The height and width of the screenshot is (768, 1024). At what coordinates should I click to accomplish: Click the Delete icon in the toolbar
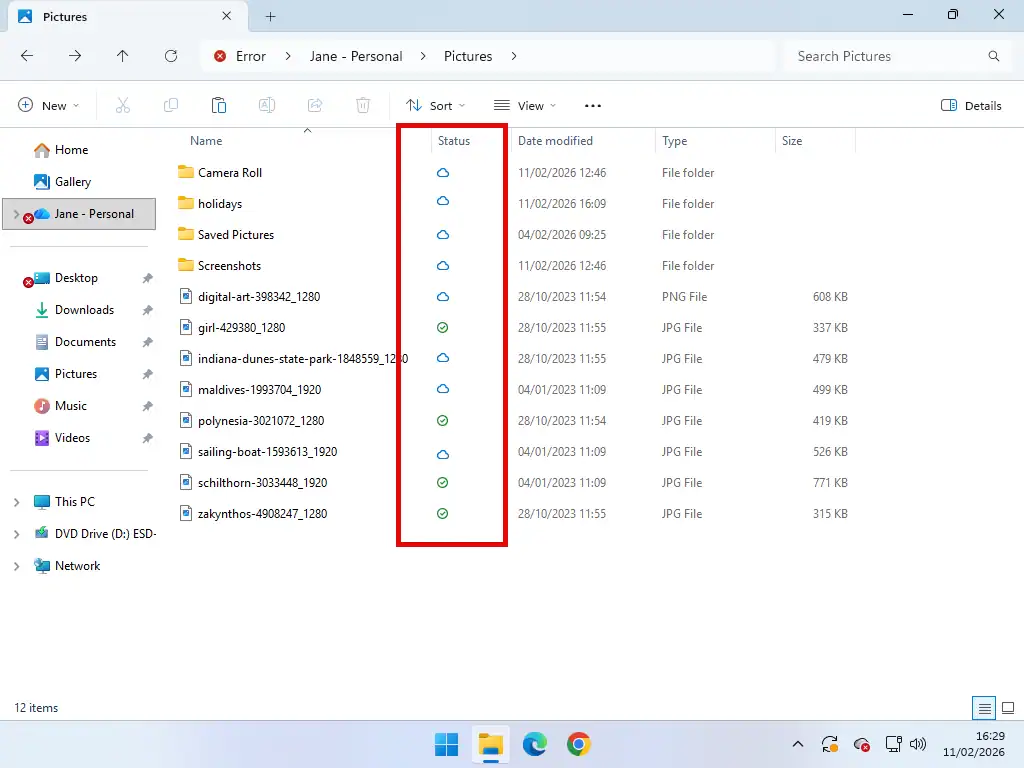pos(363,105)
